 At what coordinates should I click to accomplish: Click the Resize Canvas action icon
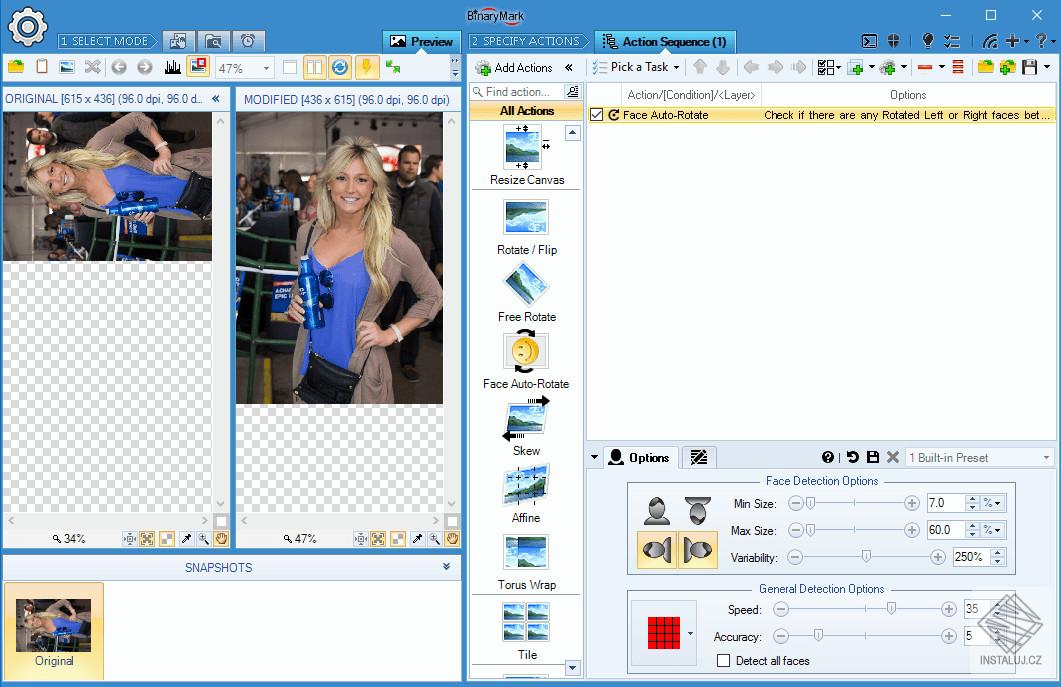(526, 148)
